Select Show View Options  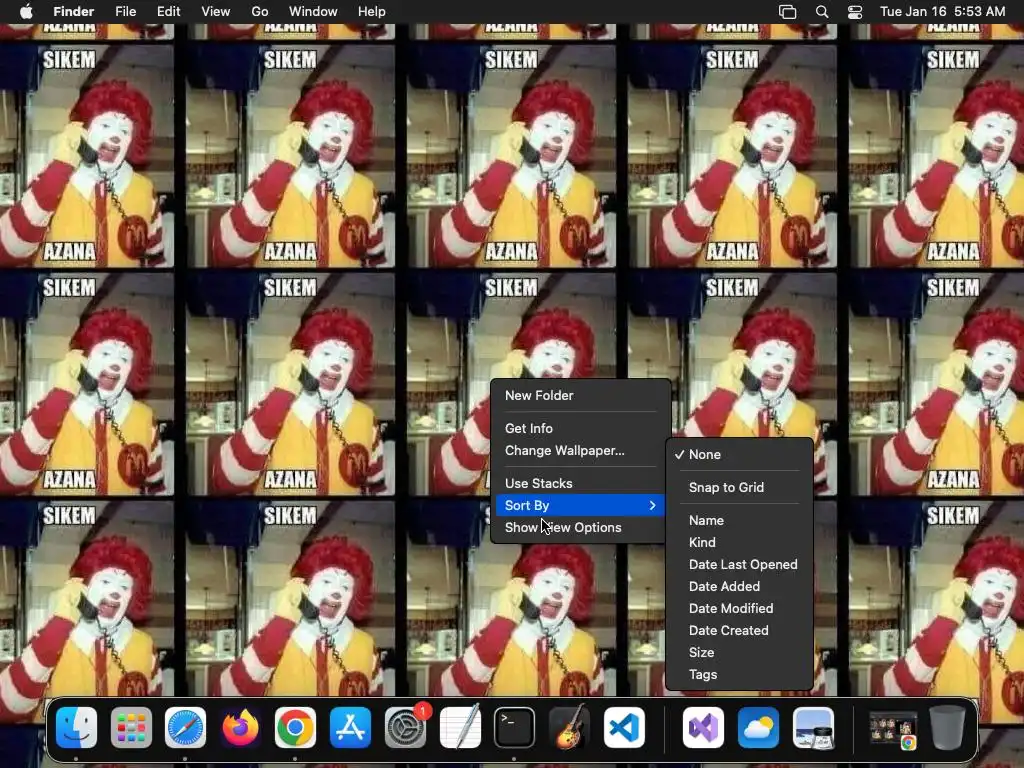tap(581, 528)
